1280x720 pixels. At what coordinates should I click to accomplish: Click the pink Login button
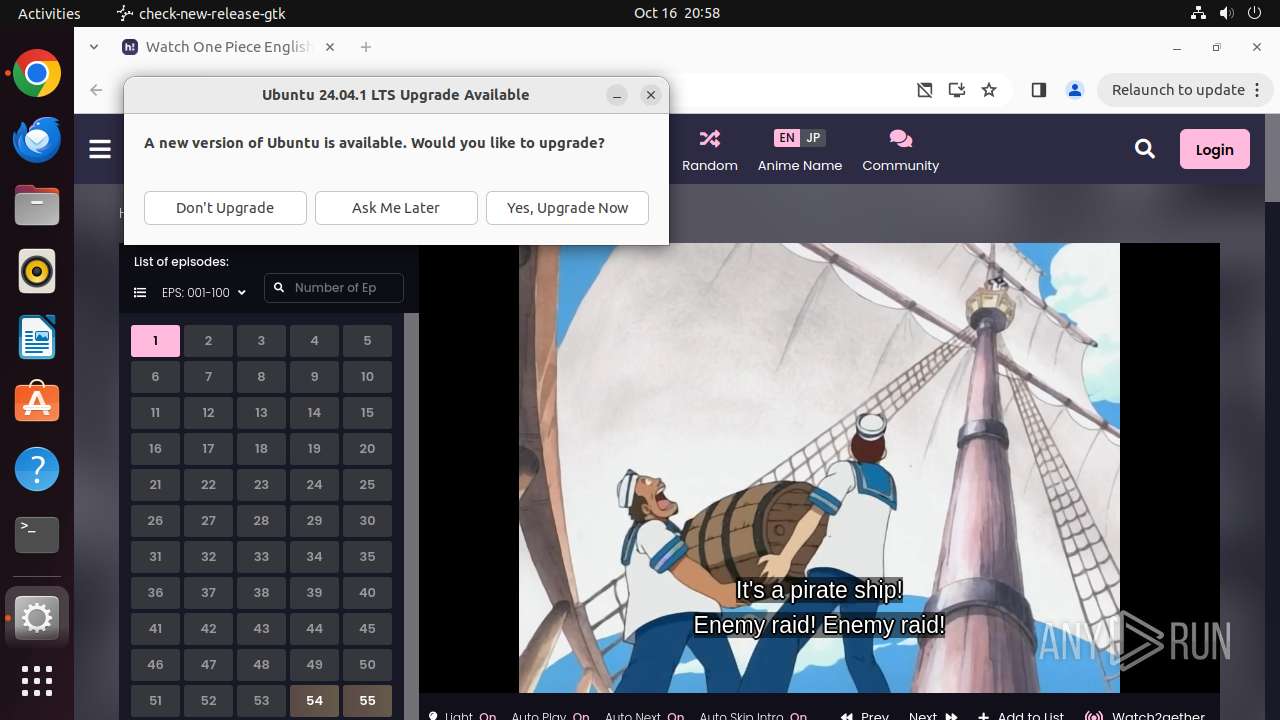click(1214, 149)
